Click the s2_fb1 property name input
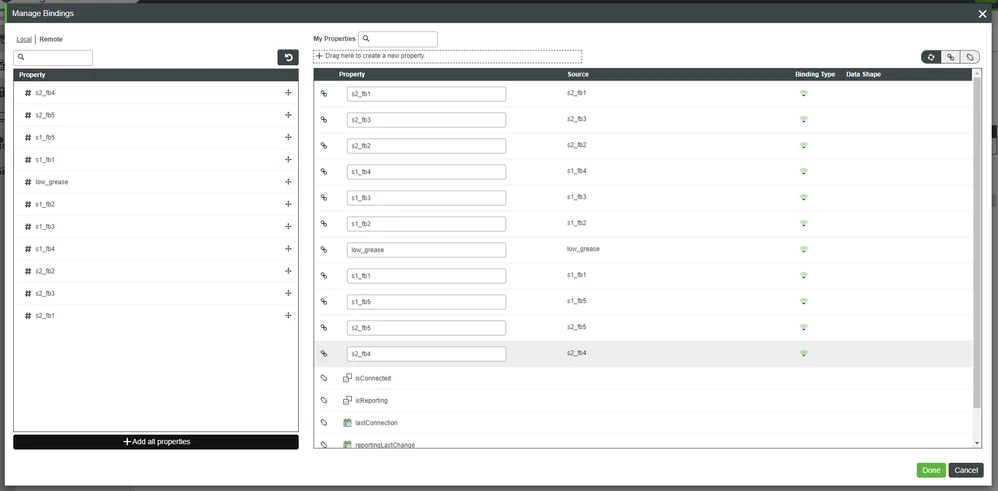Screen dimensions: 998x491 tap(426, 94)
